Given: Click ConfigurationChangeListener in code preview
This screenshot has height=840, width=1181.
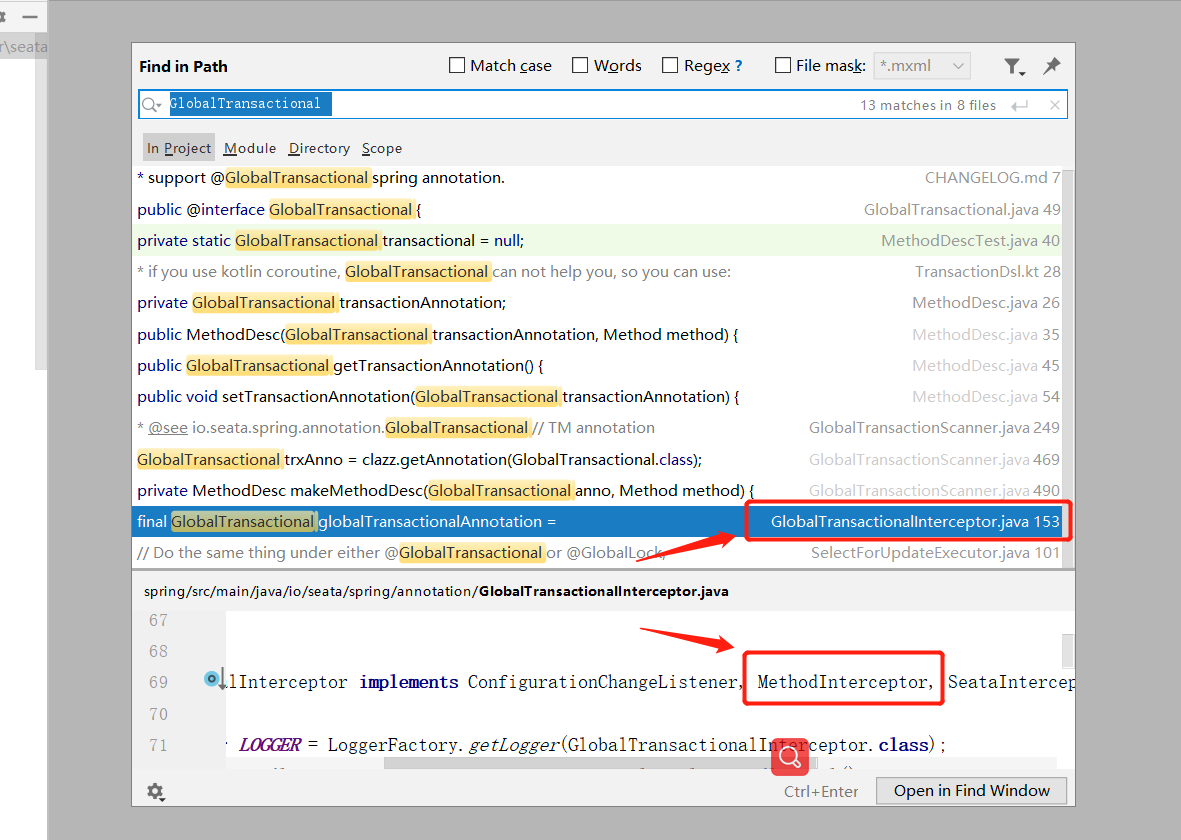Looking at the screenshot, I should tap(602, 682).
